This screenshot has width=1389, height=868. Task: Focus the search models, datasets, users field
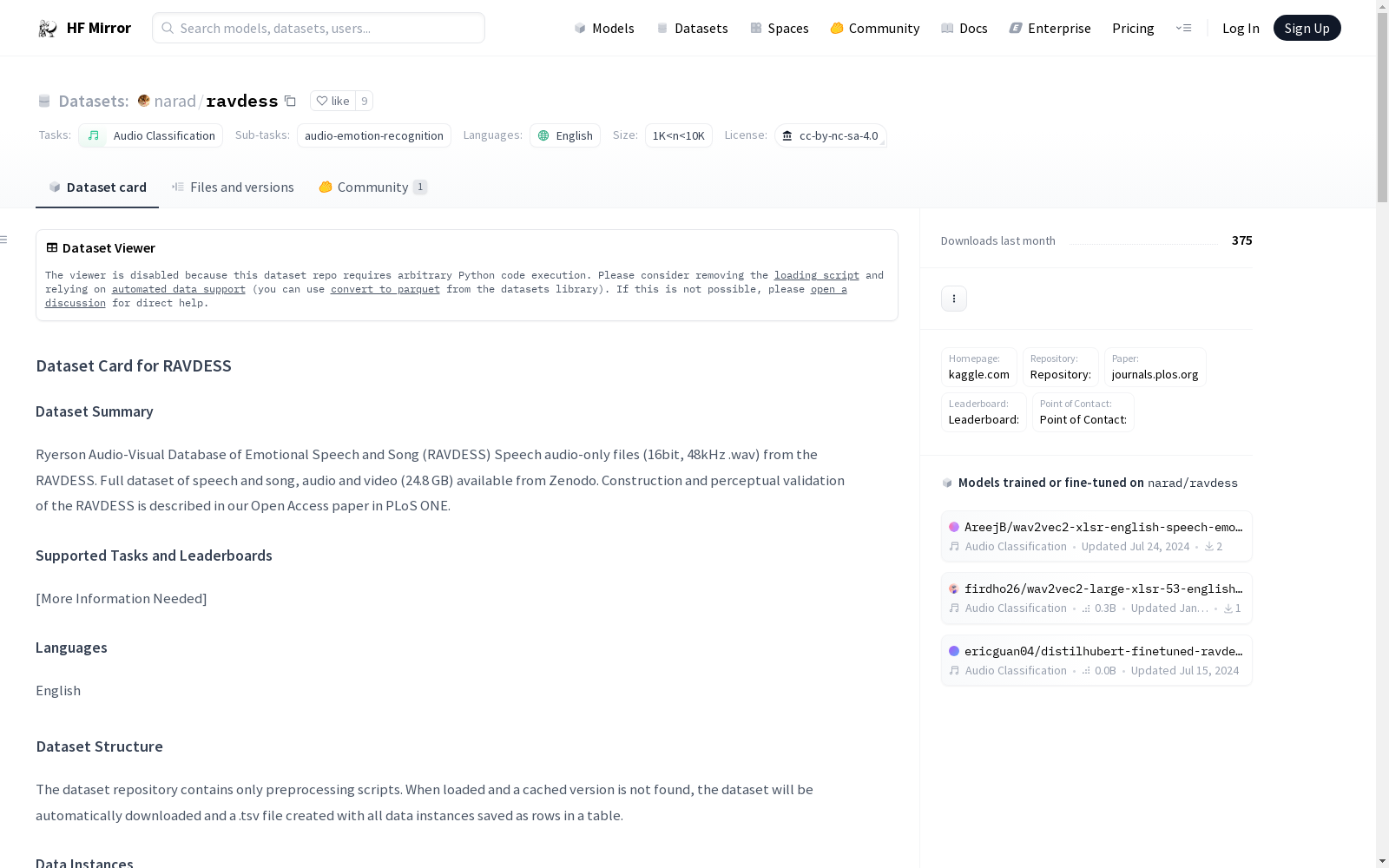pyautogui.click(x=319, y=28)
